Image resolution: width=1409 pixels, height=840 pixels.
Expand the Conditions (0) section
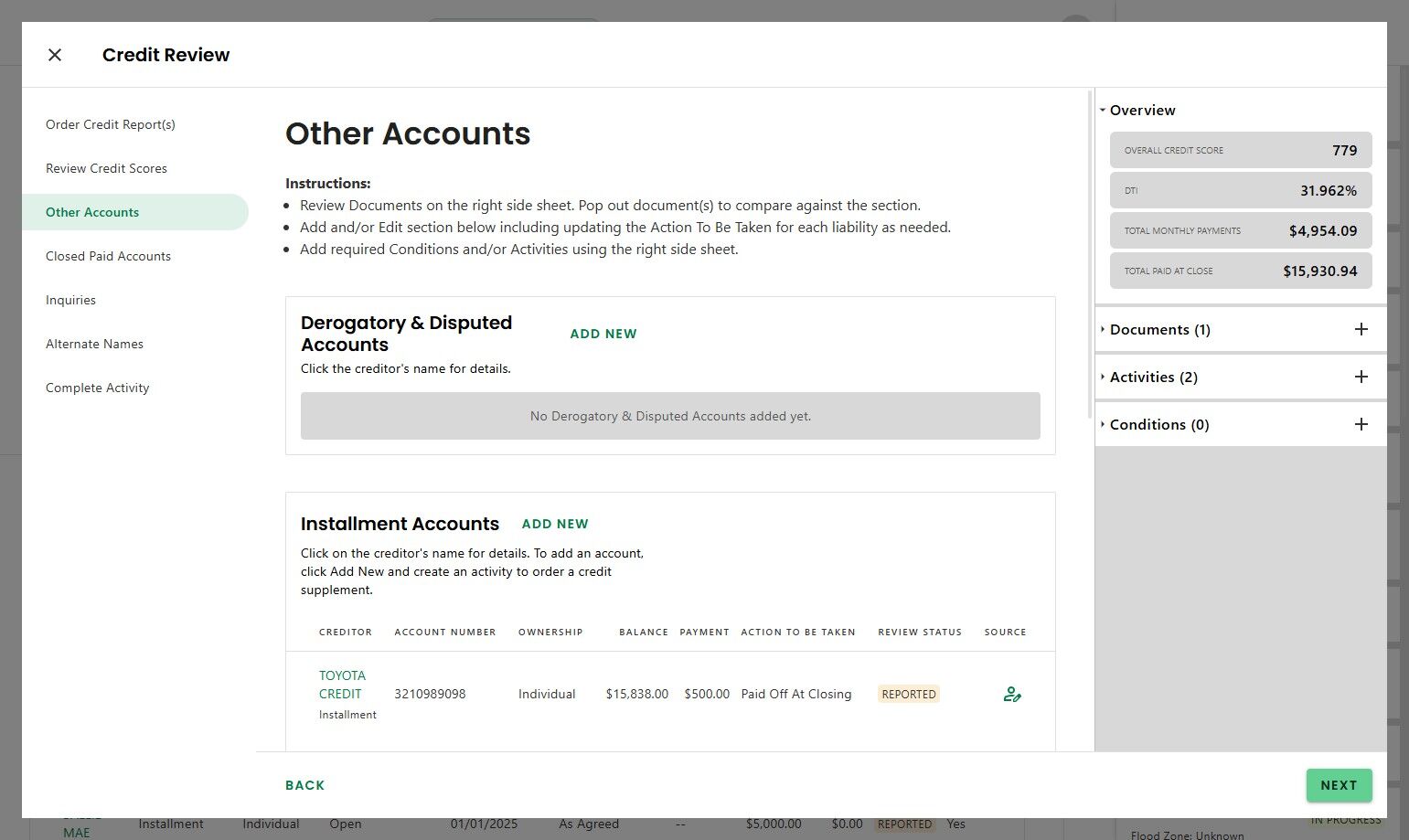tap(1158, 425)
